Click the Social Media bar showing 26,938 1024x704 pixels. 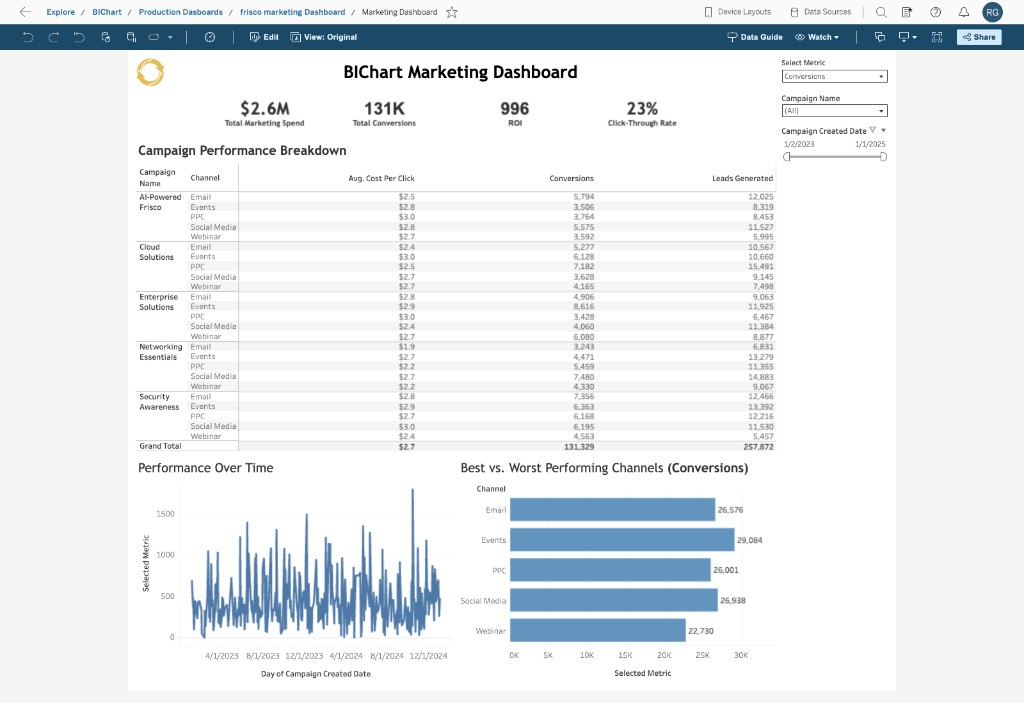tap(614, 600)
